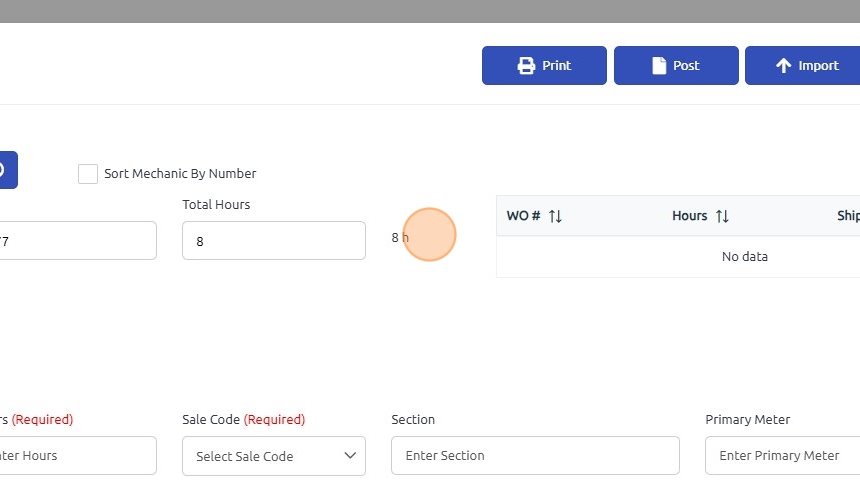Click the Enter Section text field
This screenshot has height=480, width=860.
click(535, 456)
